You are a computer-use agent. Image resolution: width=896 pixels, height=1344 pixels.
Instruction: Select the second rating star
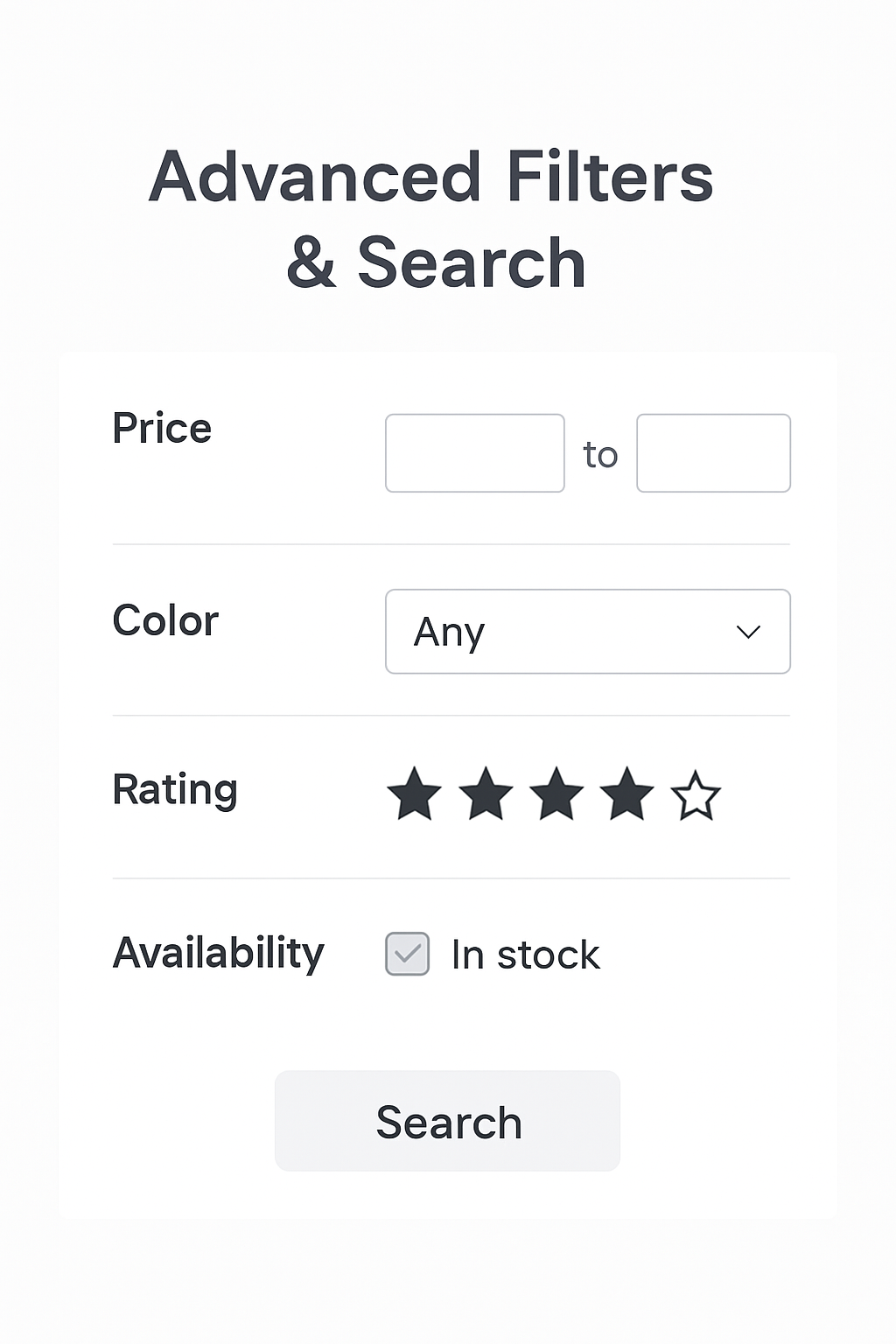click(x=486, y=794)
